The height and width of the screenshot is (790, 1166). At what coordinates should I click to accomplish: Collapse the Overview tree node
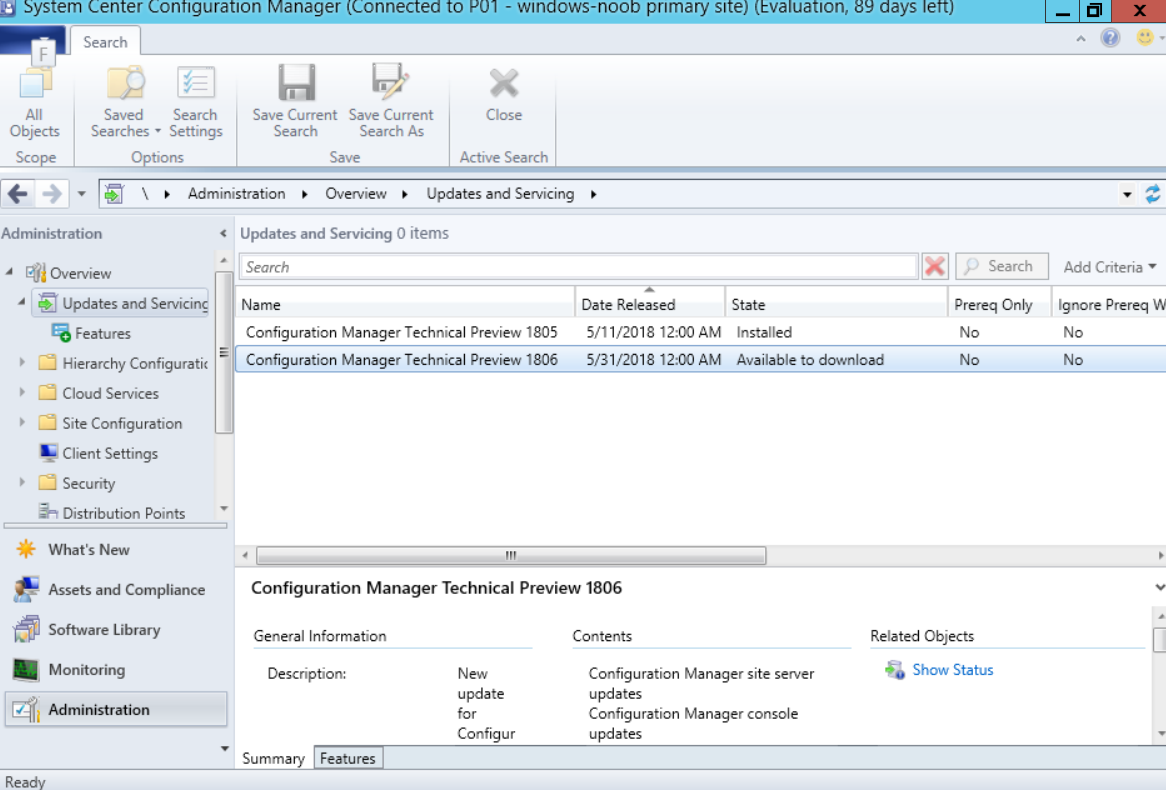click(10, 272)
